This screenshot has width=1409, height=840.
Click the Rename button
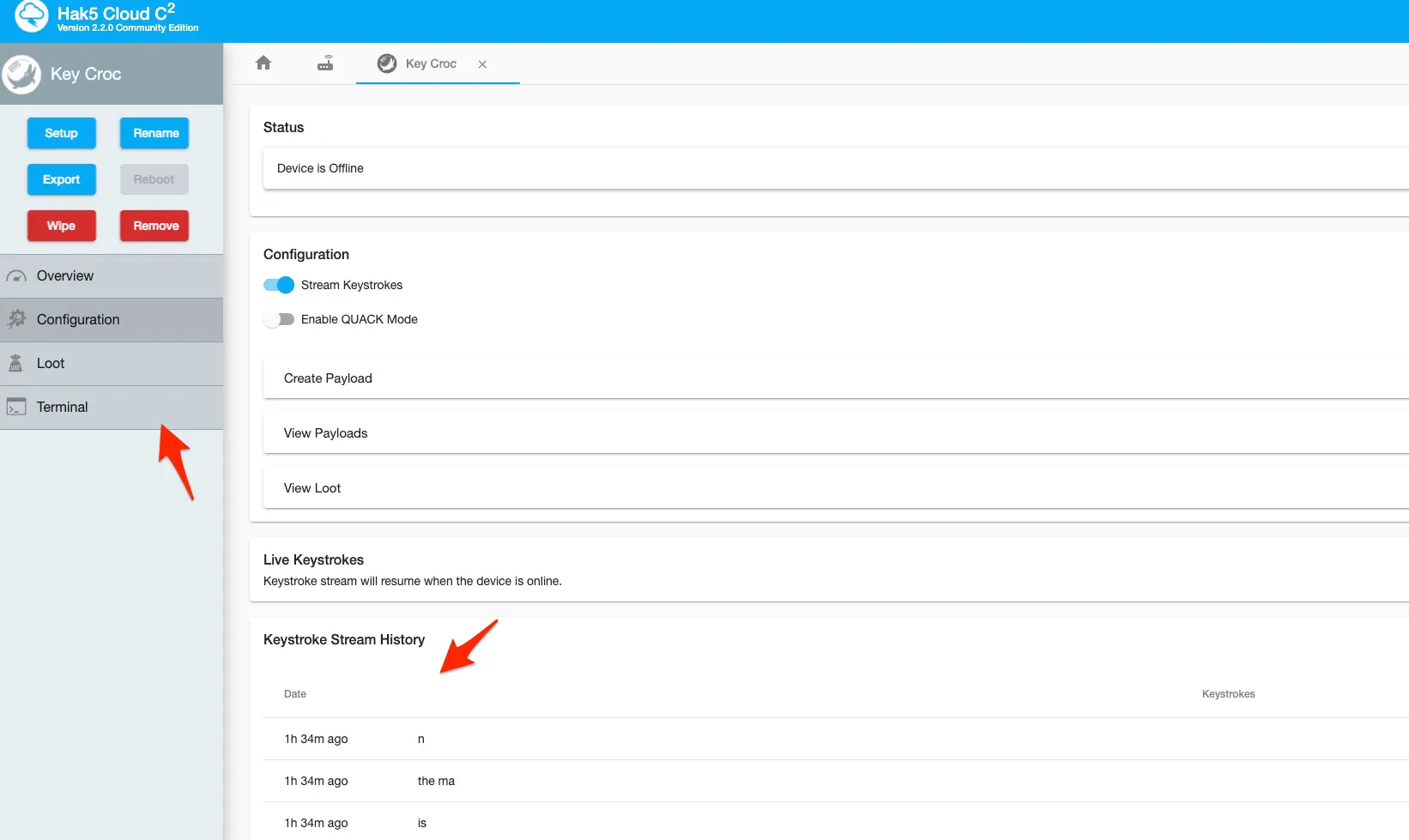tap(155, 133)
